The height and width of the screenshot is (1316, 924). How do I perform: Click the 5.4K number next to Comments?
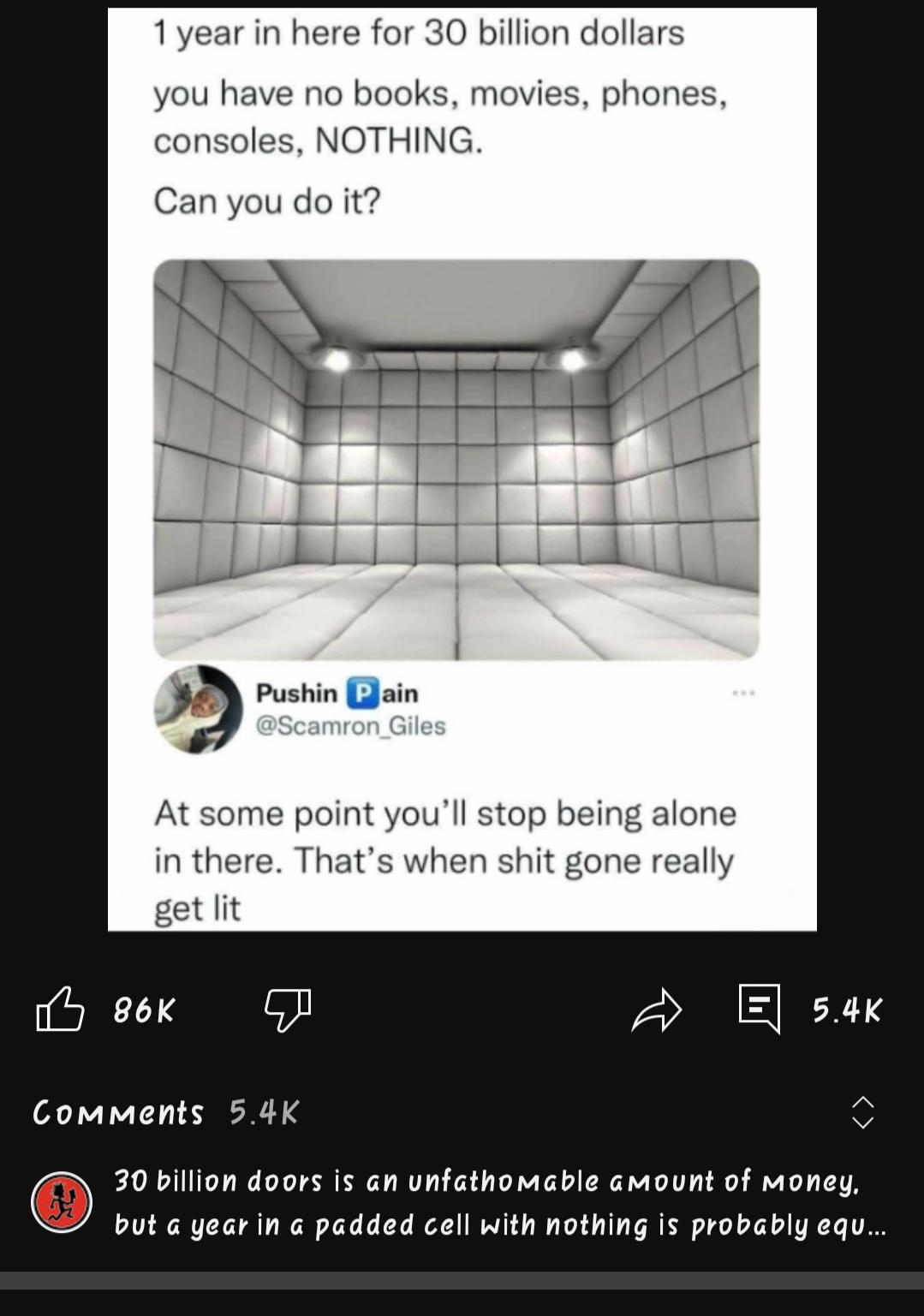click(265, 1113)
